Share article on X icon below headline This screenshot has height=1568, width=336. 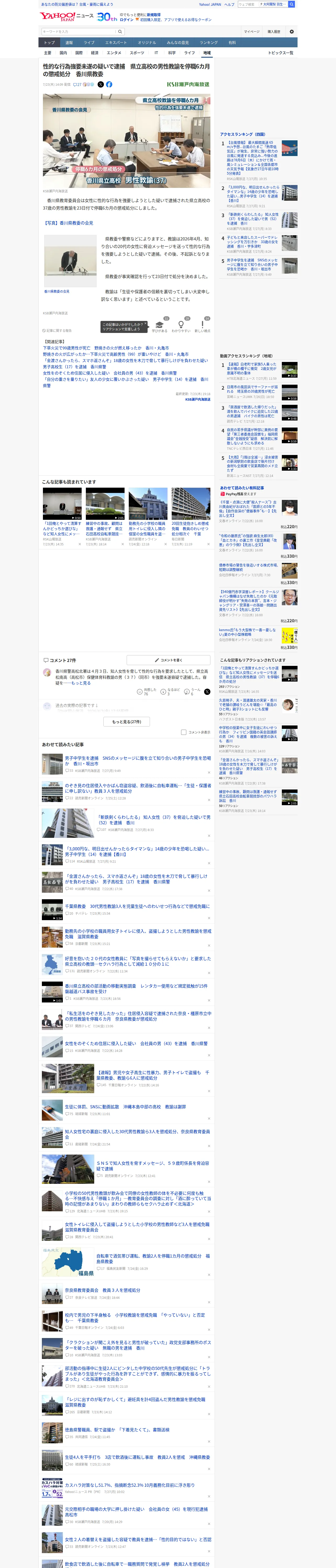101,85
